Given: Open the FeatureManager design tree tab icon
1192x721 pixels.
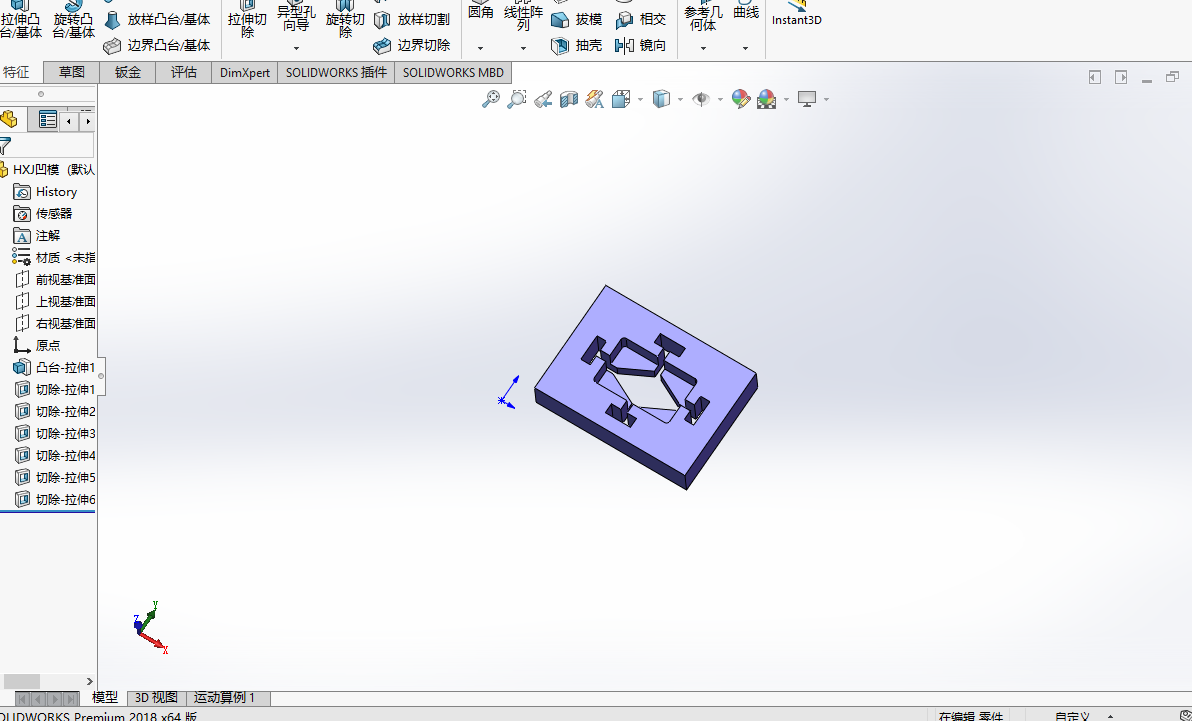Looking at the screenshot, I should (10, 119).
